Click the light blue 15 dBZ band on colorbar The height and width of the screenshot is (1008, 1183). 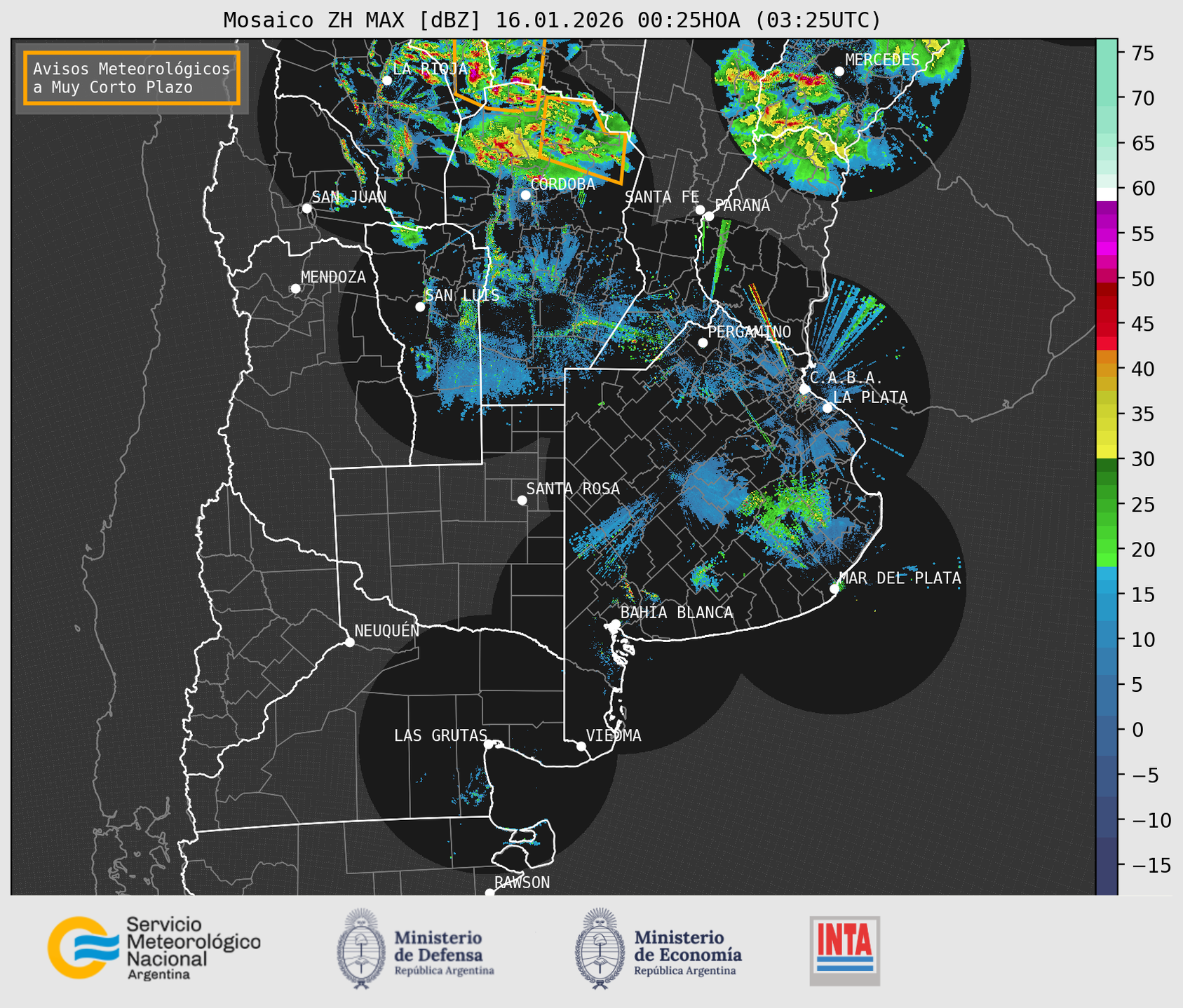[1107, 594]
